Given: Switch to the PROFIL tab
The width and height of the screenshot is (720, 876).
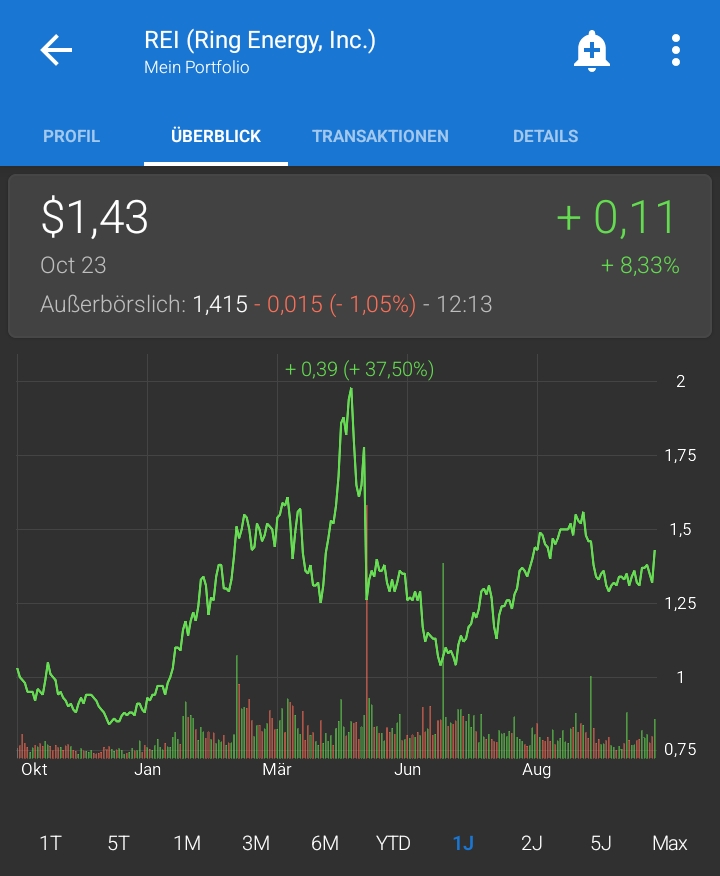Looking at the screenshot, I should pyautogui.click(x=71, y=136).
